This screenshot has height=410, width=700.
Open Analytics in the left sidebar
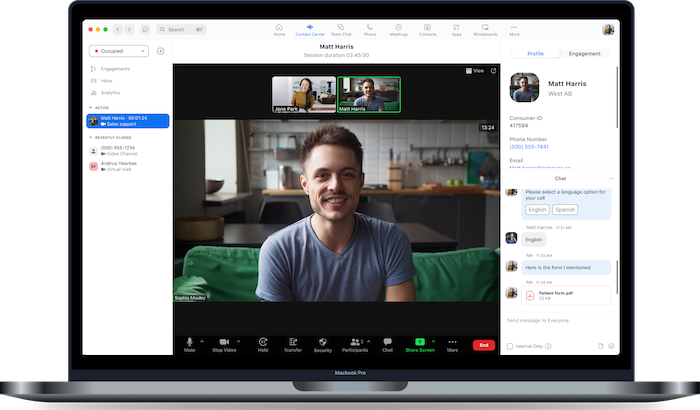[x=110, y=92]
